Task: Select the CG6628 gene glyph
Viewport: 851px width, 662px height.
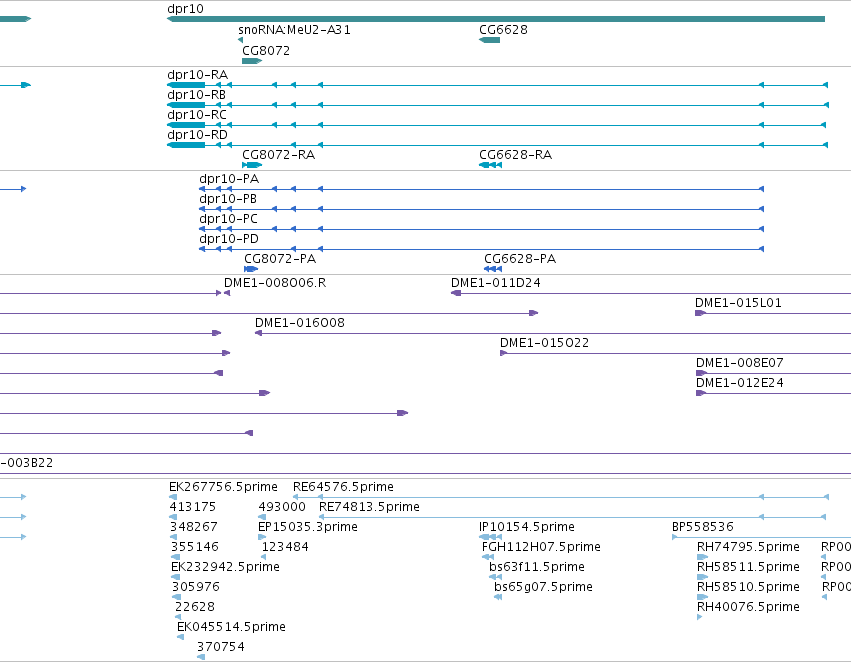Action: click(x=490, y=40)
